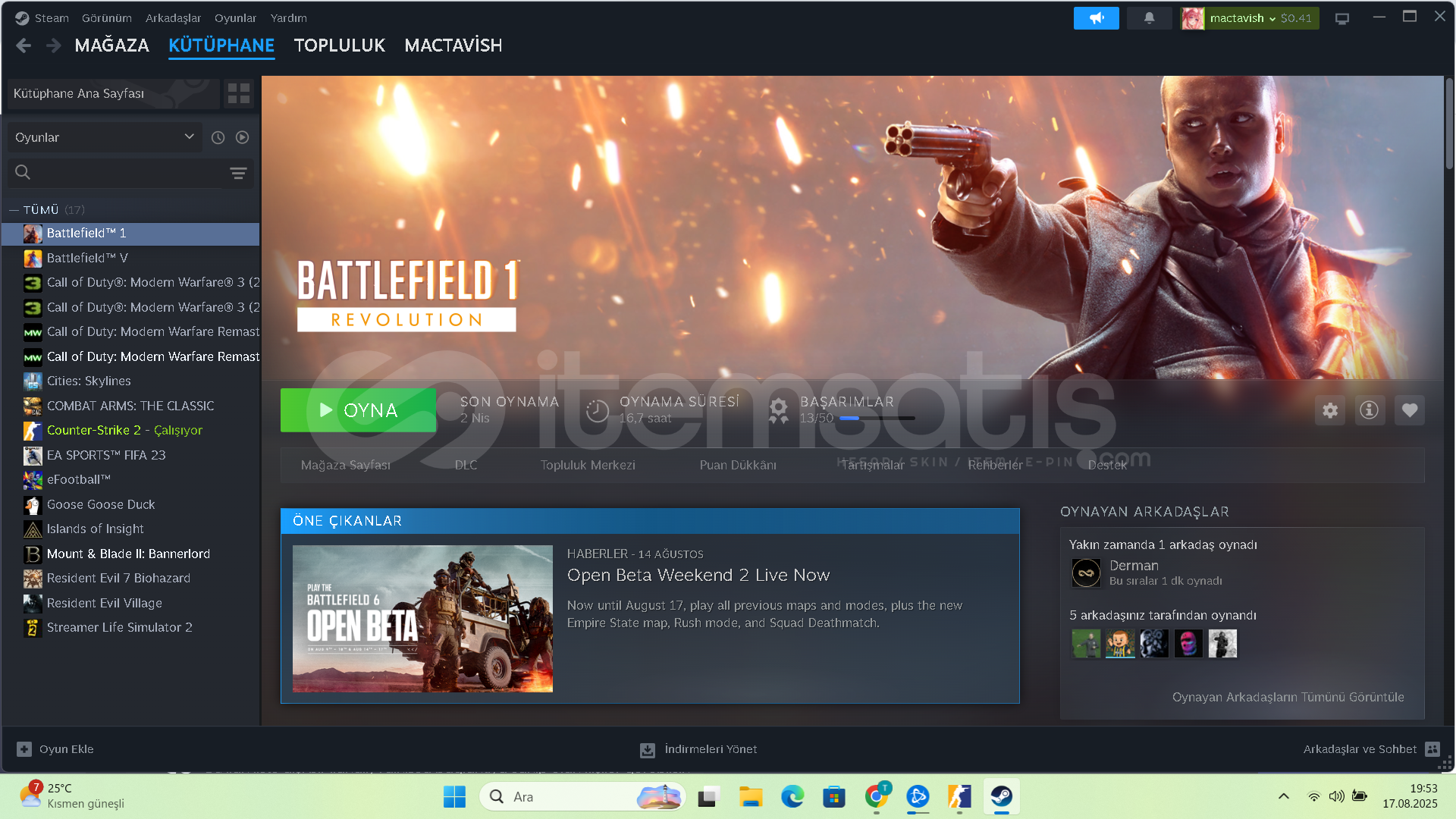The height and width of the screenshot is (819, 1456).
Task: Click the main vertical scrollbar
Action: click(1449, 124)
